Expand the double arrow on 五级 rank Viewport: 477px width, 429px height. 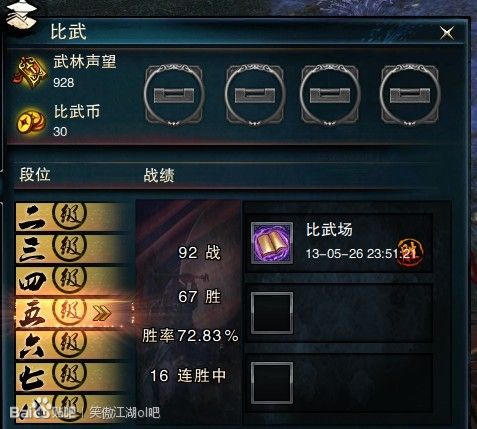(102, 313)
